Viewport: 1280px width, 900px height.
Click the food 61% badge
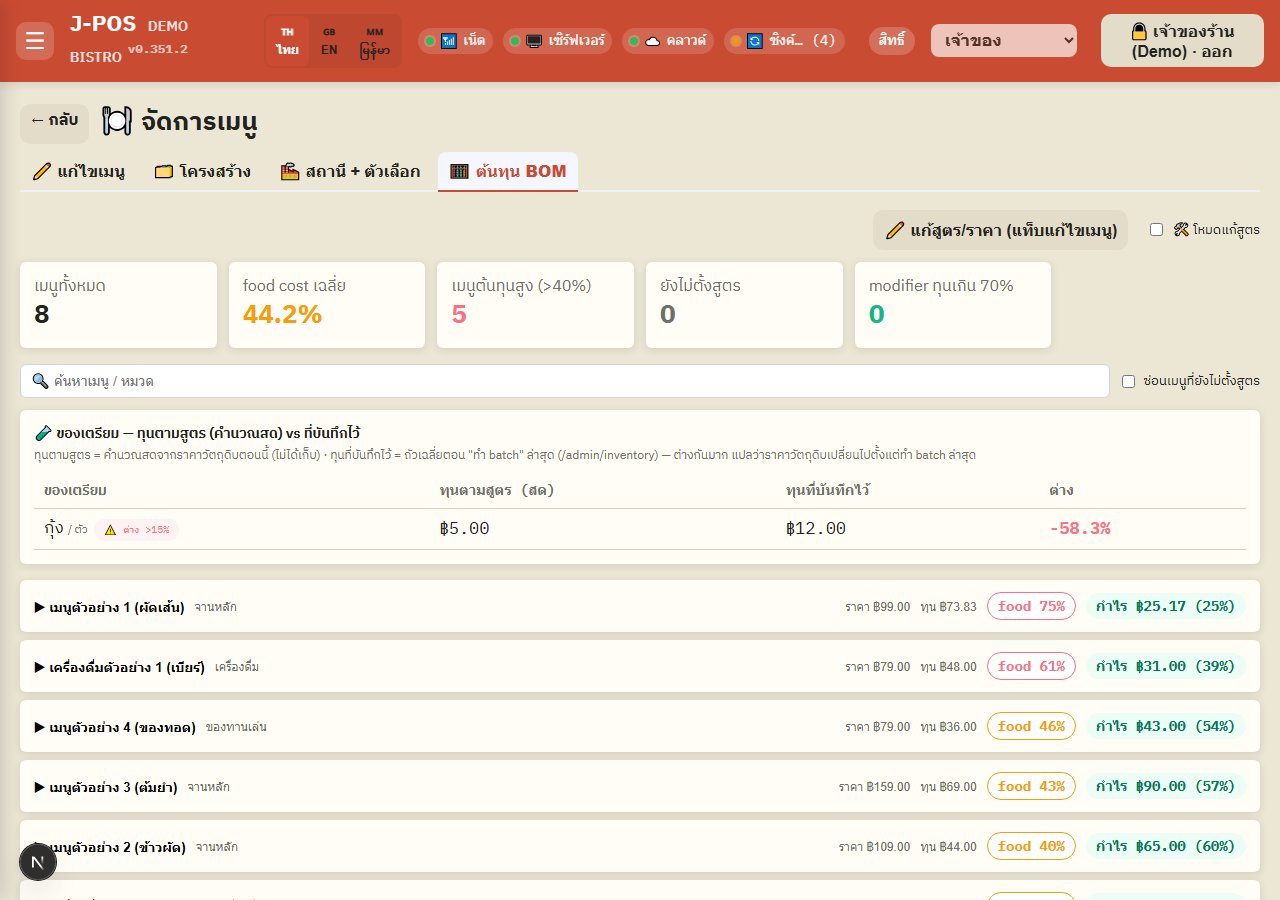[1031, 666]
